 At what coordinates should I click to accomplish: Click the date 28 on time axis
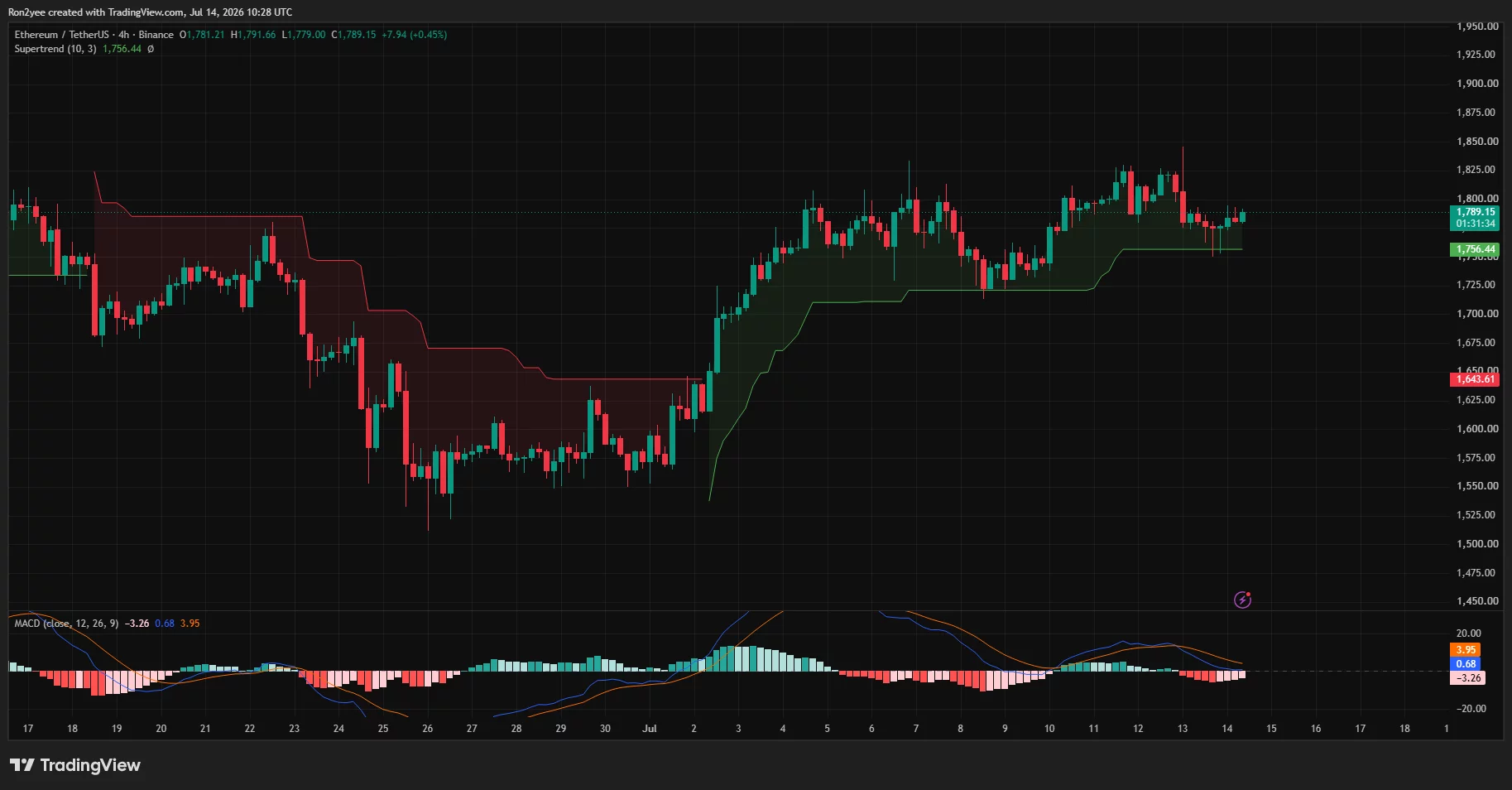[x=516, y=729]
